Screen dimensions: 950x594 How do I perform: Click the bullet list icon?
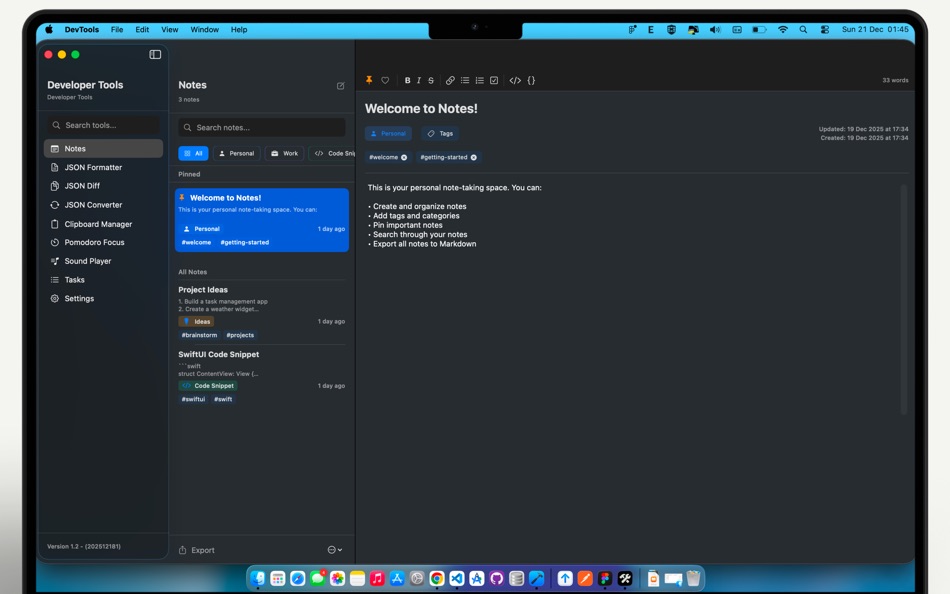click(x=466, y=80)
